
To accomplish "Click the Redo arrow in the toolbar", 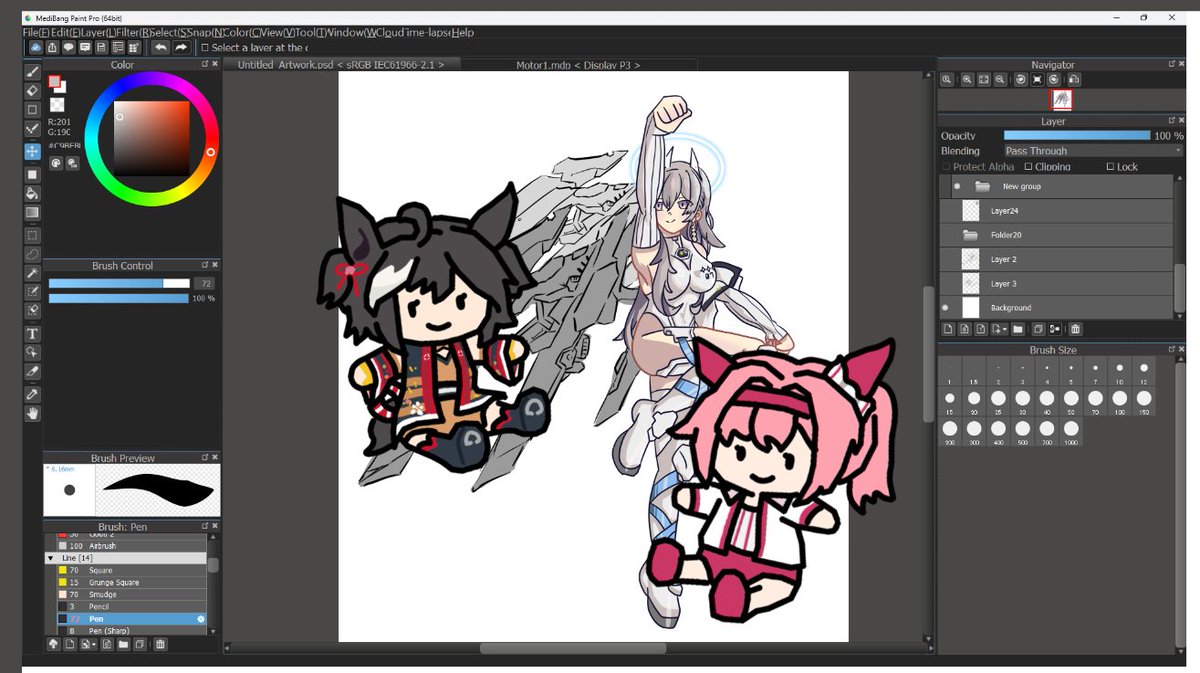I will 181,47.
